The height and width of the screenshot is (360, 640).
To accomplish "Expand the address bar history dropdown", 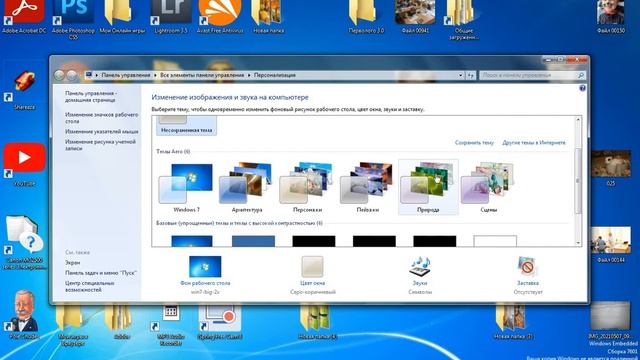I will 460,75.
